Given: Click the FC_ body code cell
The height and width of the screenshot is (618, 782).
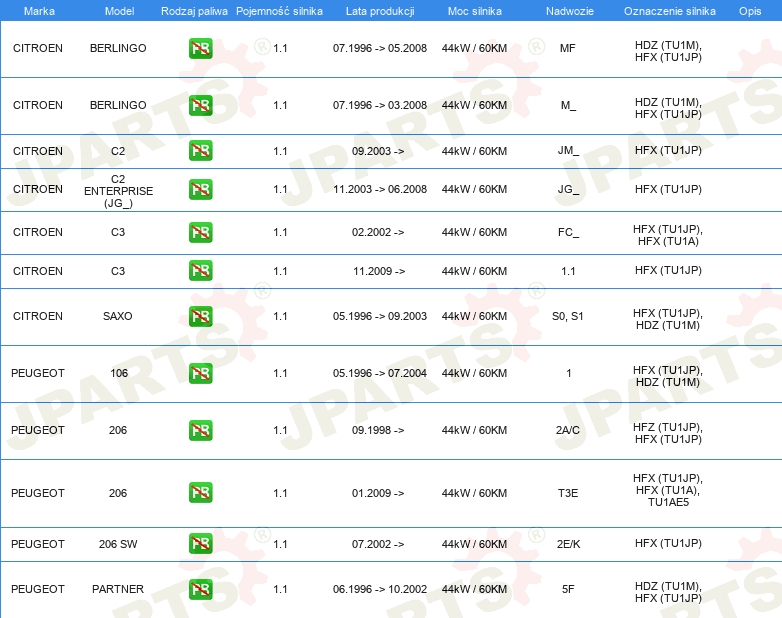Looking at the screenshot, I should coord(569,232).
